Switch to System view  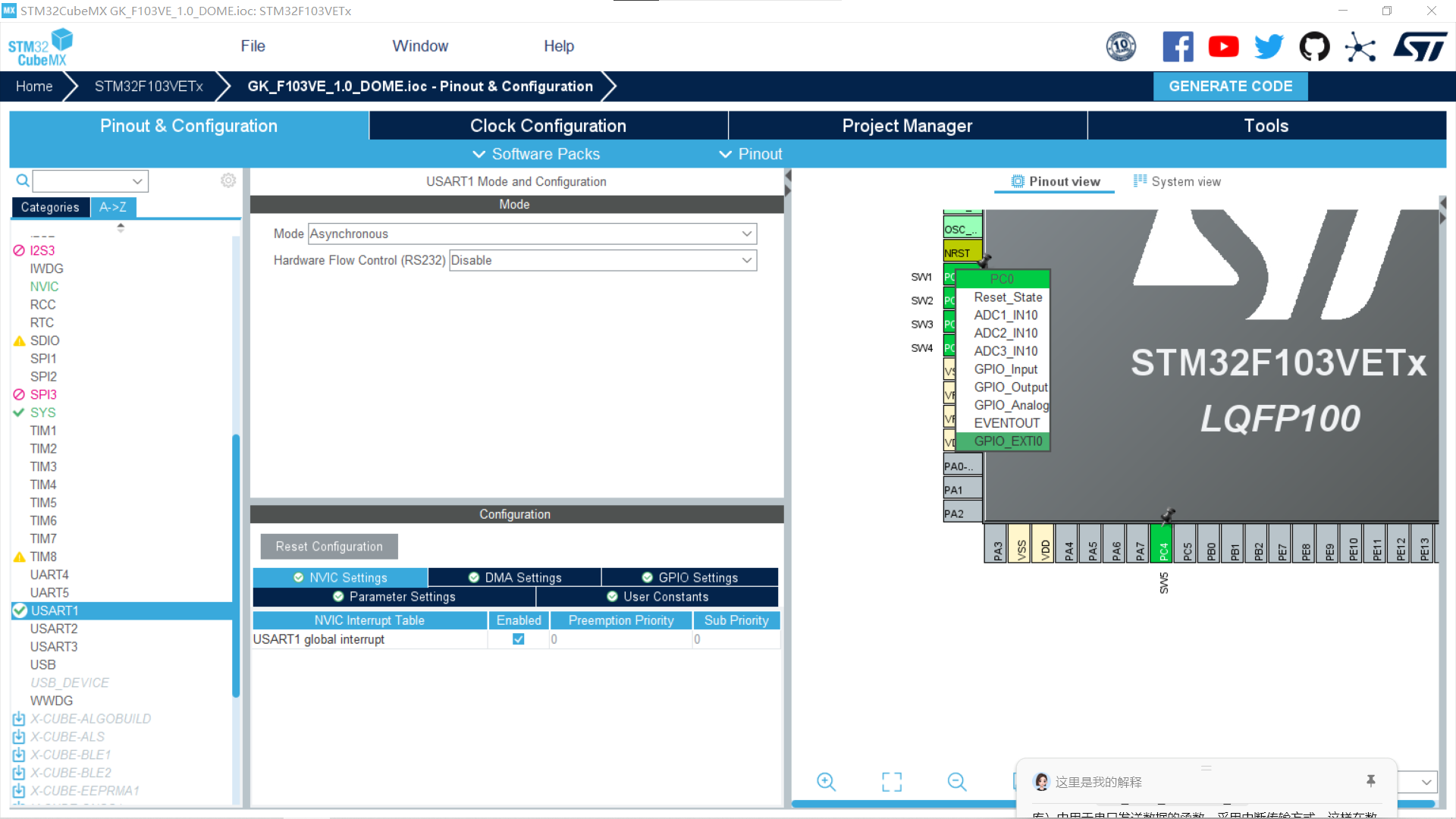click(1177, 181)
